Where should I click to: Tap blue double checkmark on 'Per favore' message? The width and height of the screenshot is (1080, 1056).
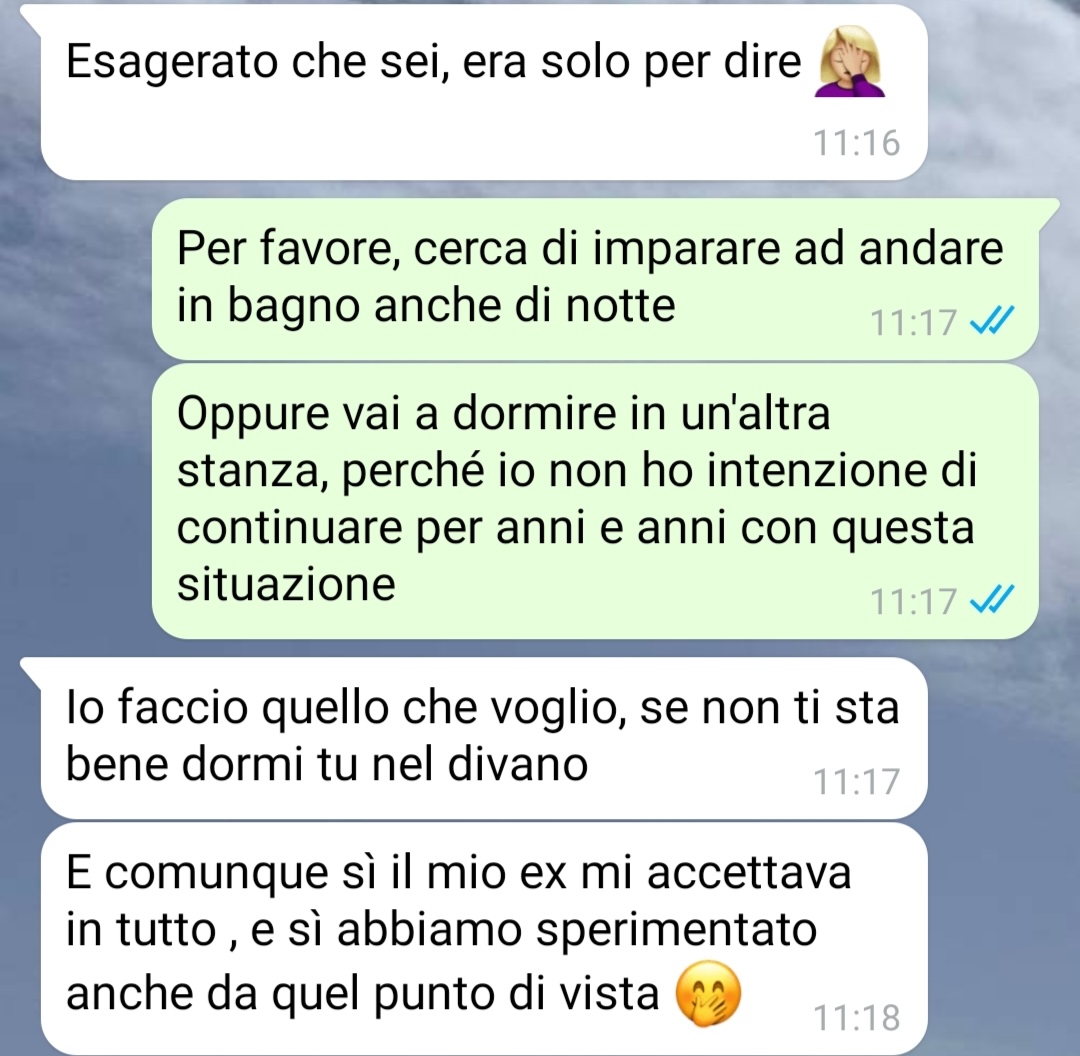coord(991,320)
